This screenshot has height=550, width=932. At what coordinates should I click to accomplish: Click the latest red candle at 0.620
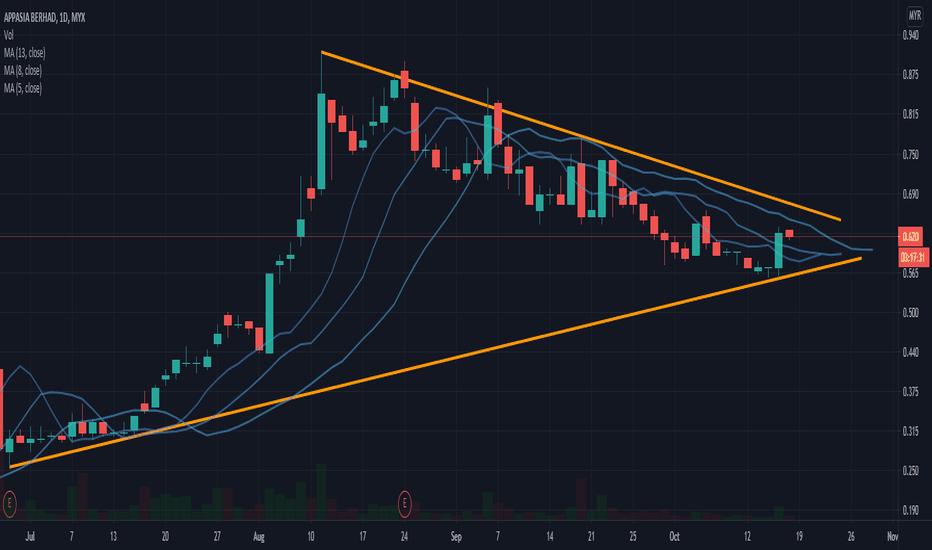(x=789, y=234)
